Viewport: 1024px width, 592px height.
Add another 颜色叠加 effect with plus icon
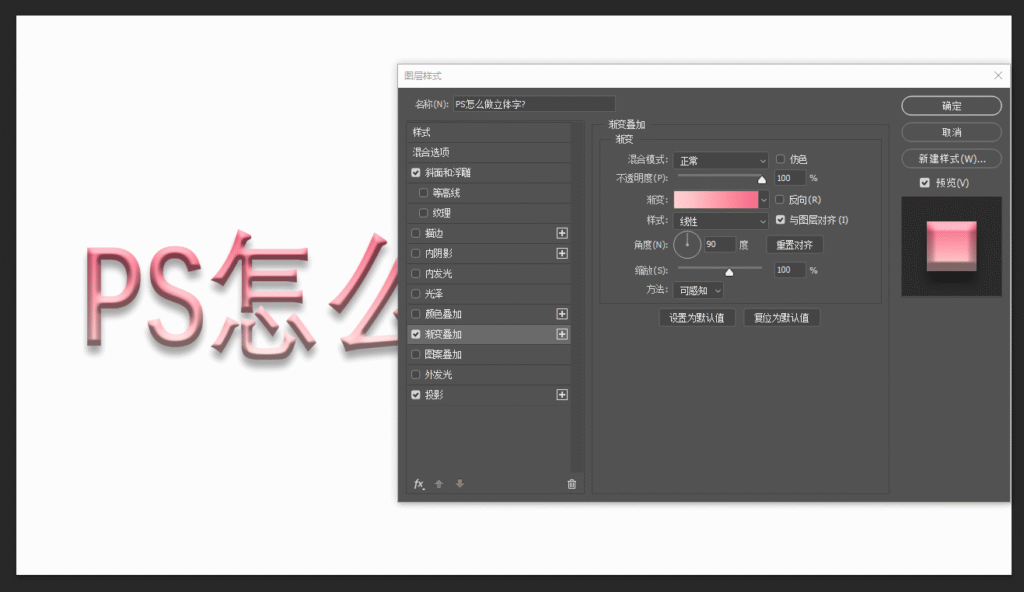562,314
